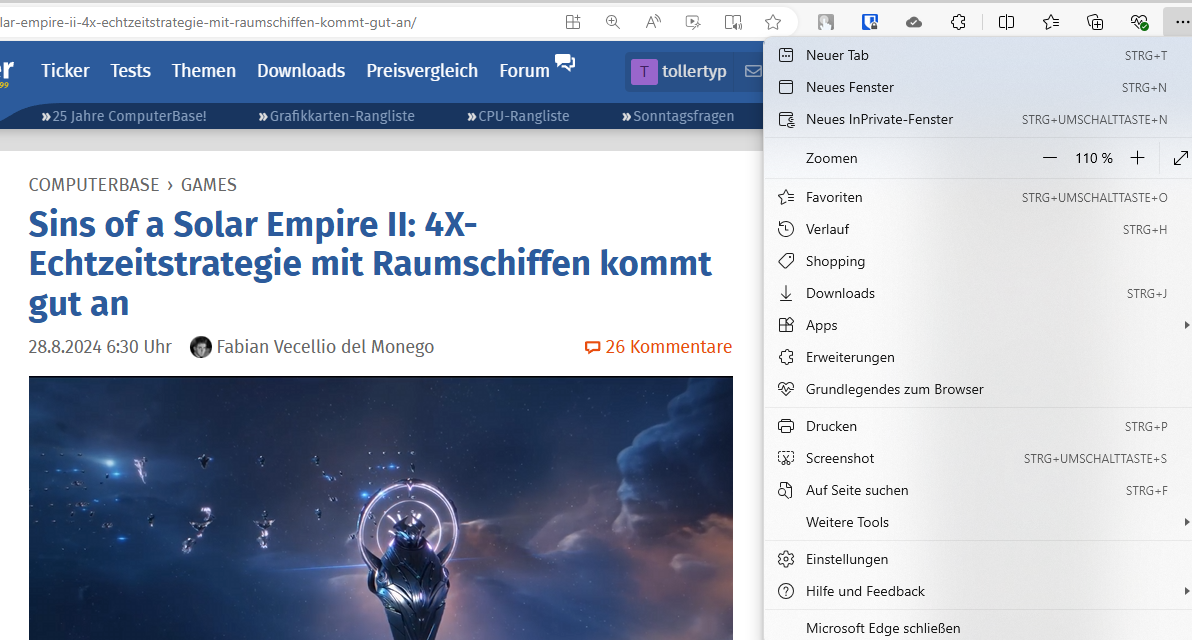Click the app-available install icon in address bar
Viewport: 1192px width, 640px height.
573,22
